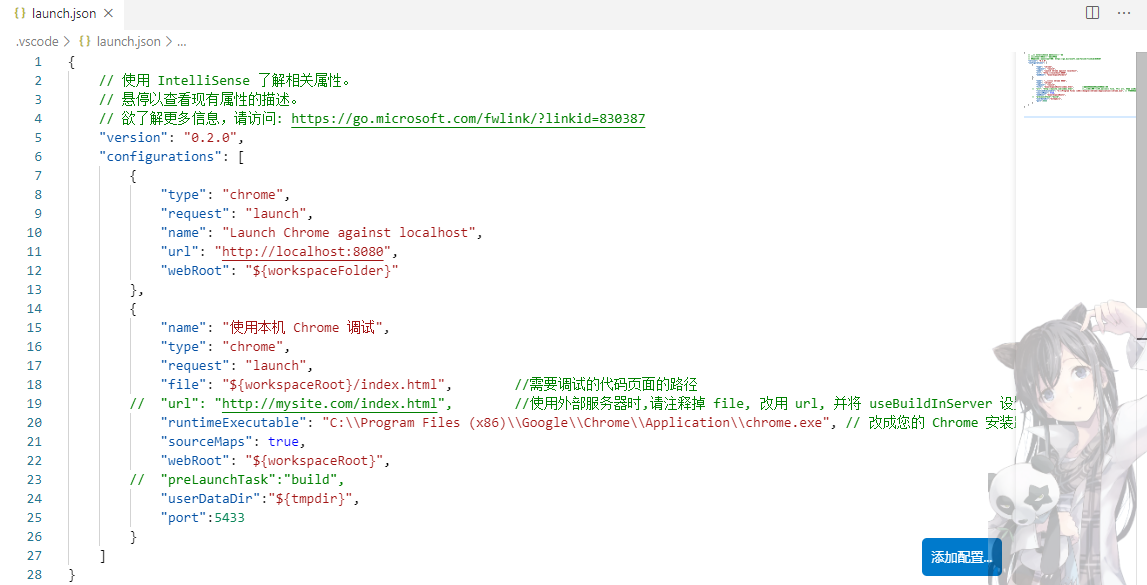This screenshot has height=585, width=1147.
Task: Click .vscode in the breadcrumb
Action: [x=37, y=42]
